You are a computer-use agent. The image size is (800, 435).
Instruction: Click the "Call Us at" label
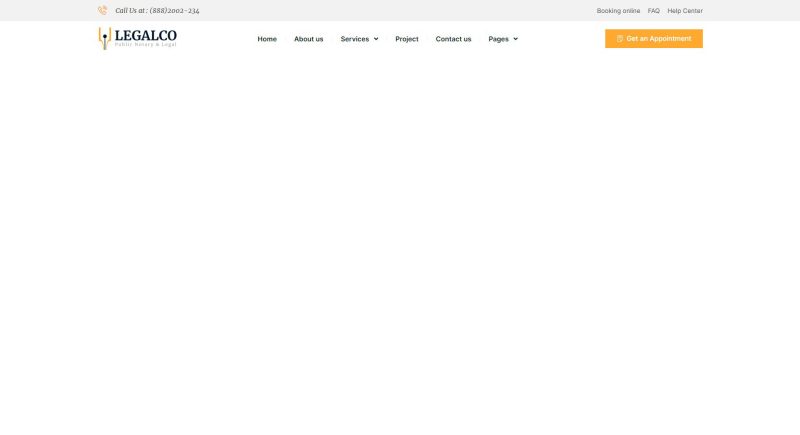(x=131, y=11)
